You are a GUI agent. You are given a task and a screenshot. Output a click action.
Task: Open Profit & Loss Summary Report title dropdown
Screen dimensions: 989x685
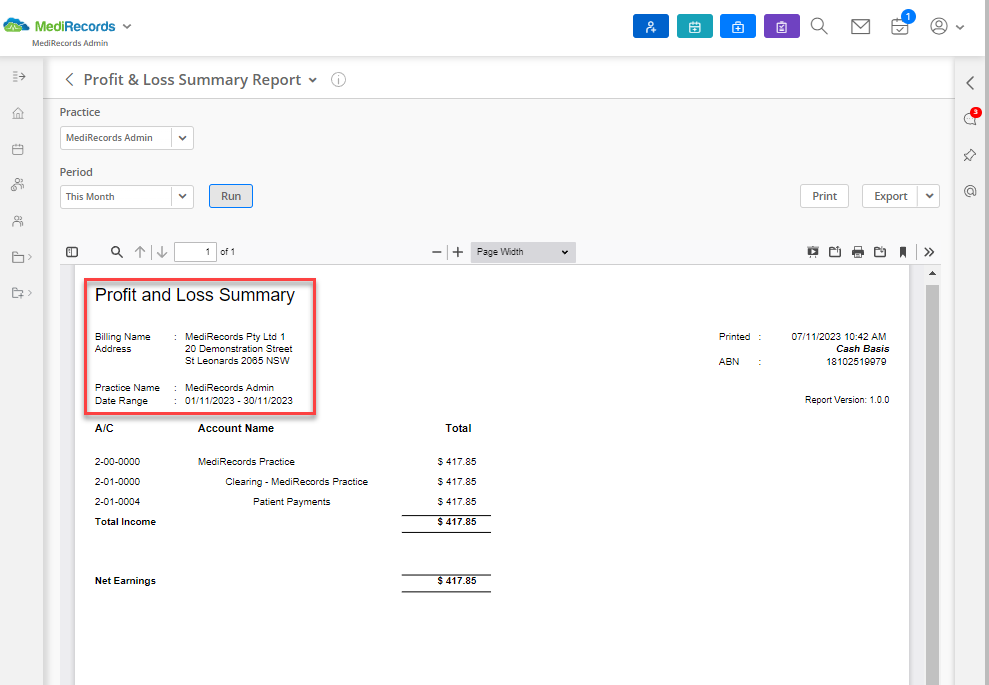(312, 80)
